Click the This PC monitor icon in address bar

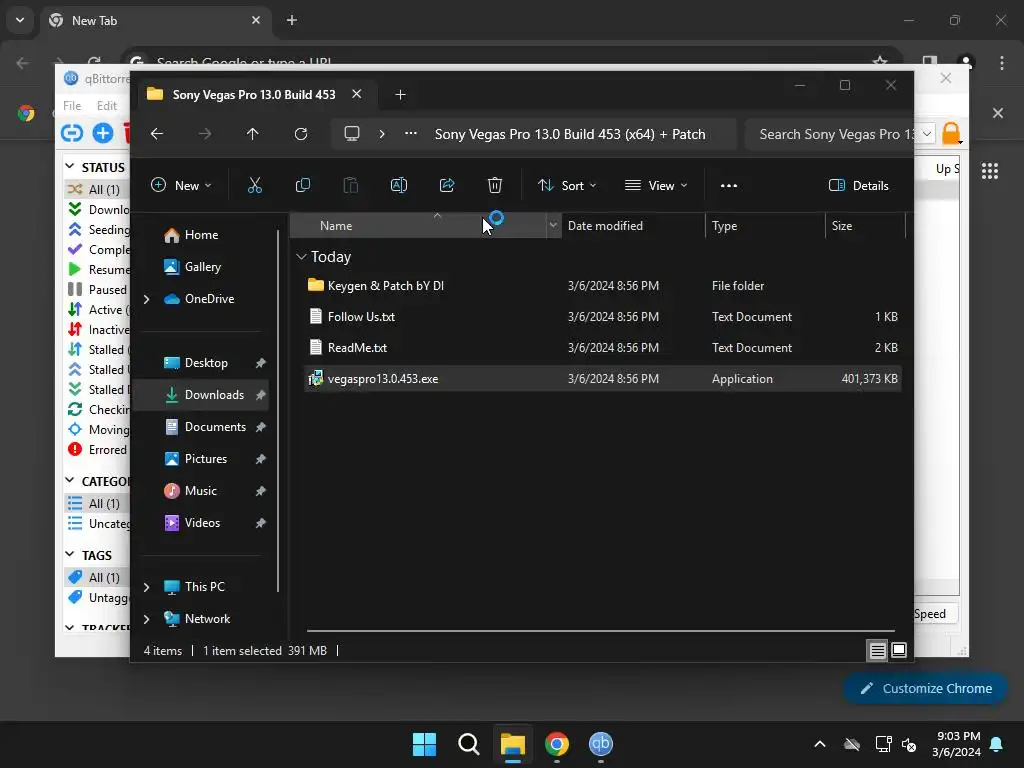click(x=352, y=134)
